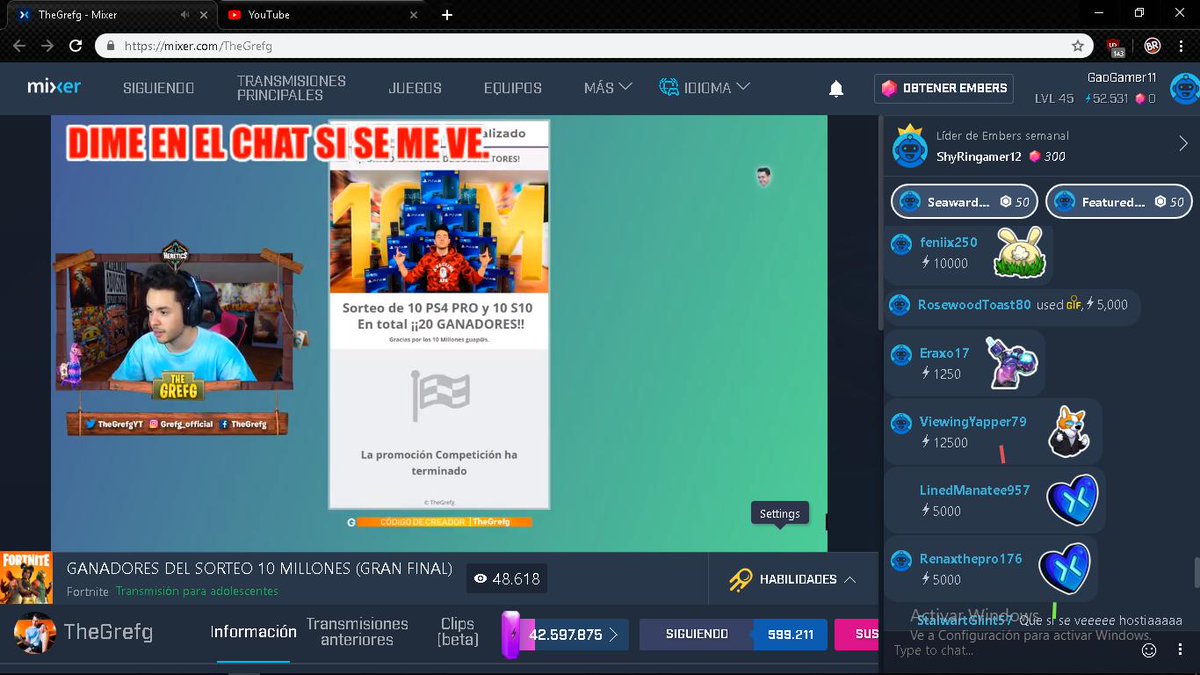Click the chat options three-dot icon
This screenshot has width=1200, height=675.
click(x=1178, y=650)
